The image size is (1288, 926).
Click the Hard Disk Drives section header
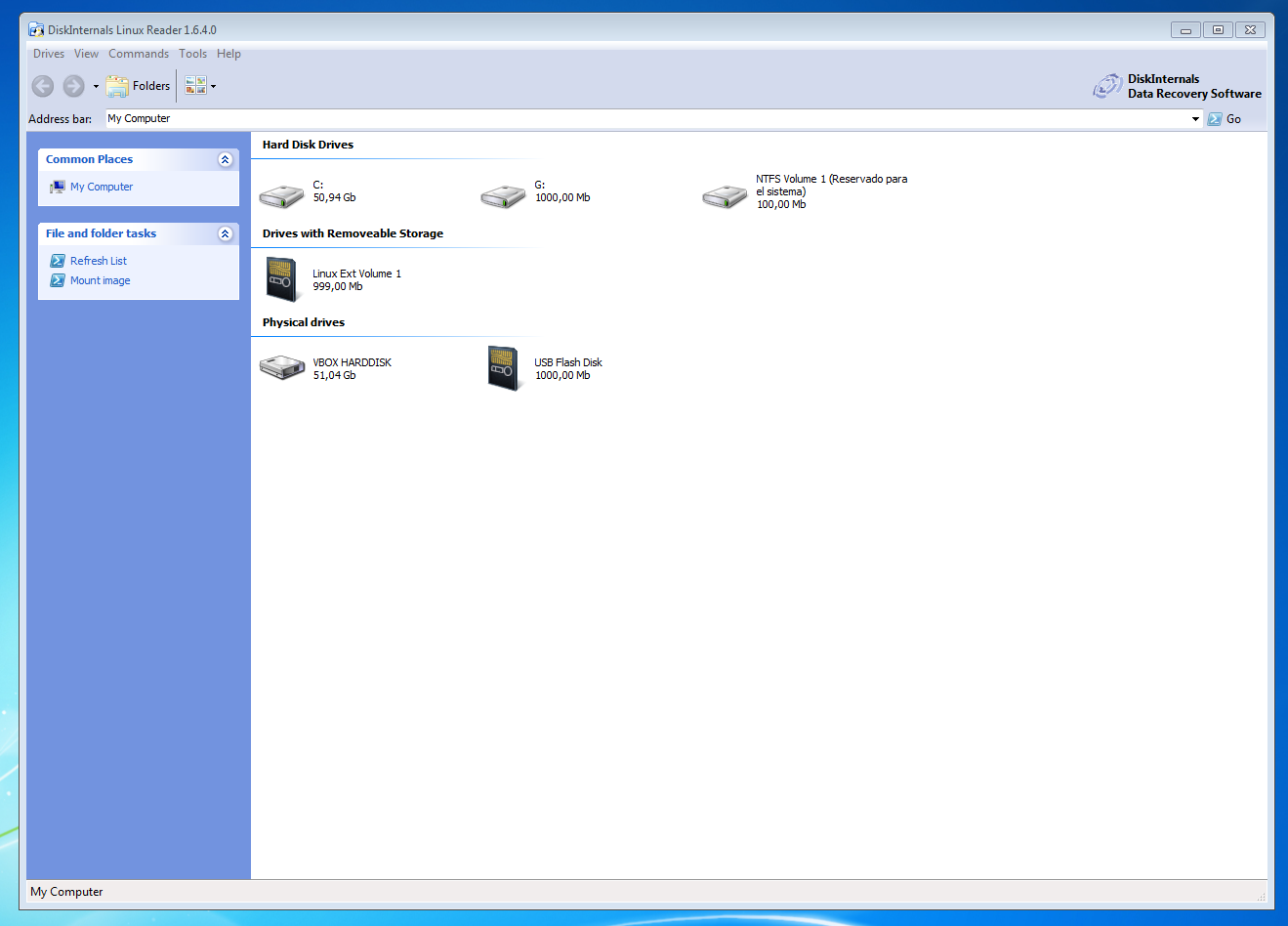click(x=308, y=145)
